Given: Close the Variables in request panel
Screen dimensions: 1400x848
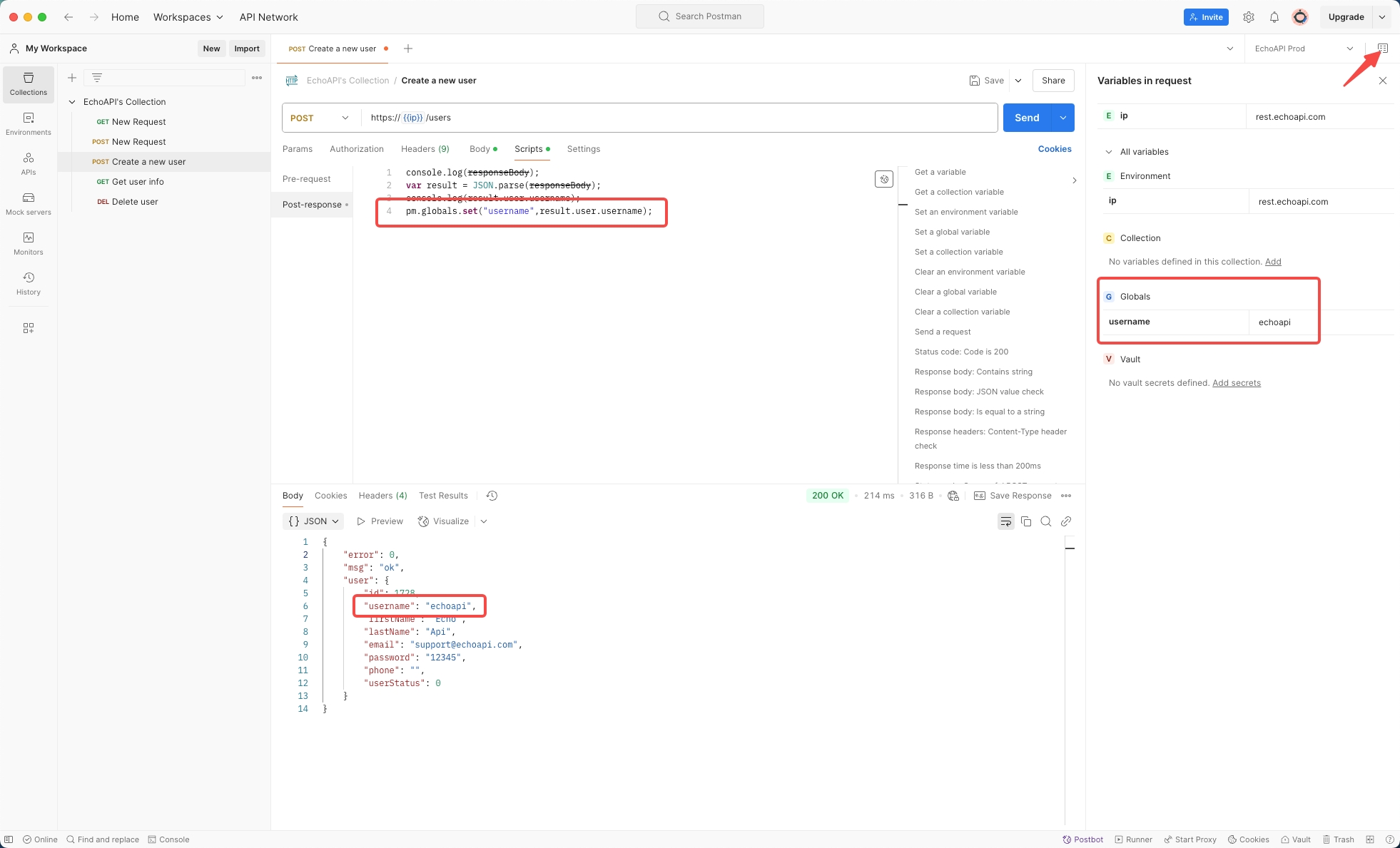Looking at the screenshot, I should pos(1383,81).
